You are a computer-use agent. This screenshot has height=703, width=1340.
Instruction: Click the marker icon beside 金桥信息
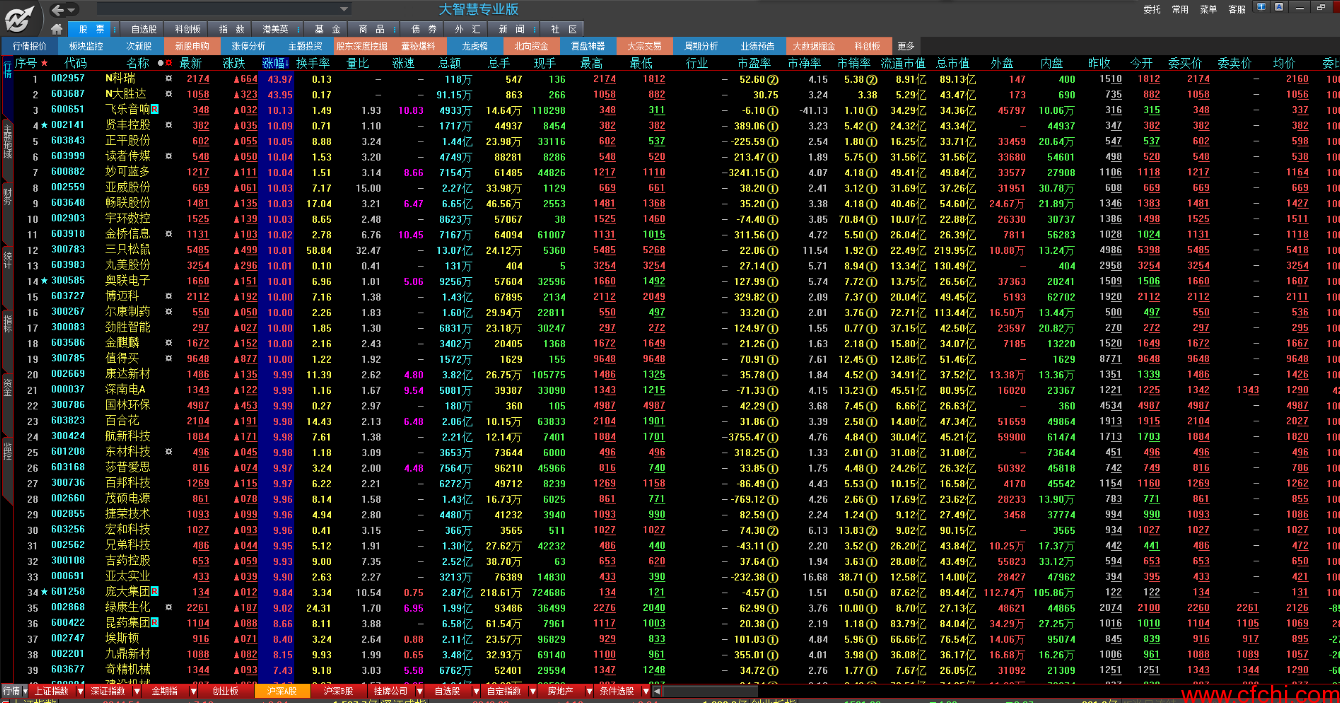tap(168, 234)
